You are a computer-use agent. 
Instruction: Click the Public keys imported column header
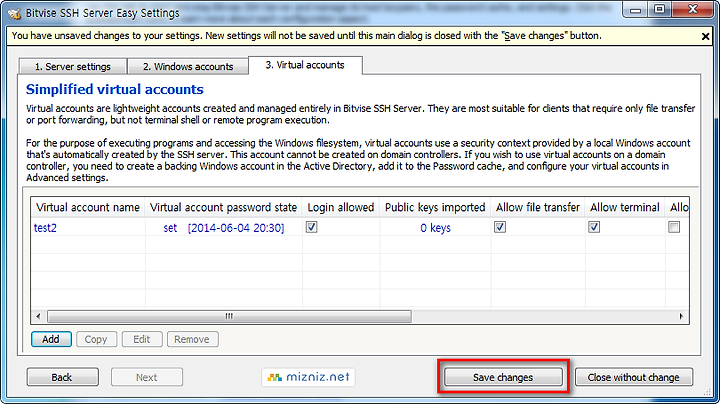pos(435,208)
